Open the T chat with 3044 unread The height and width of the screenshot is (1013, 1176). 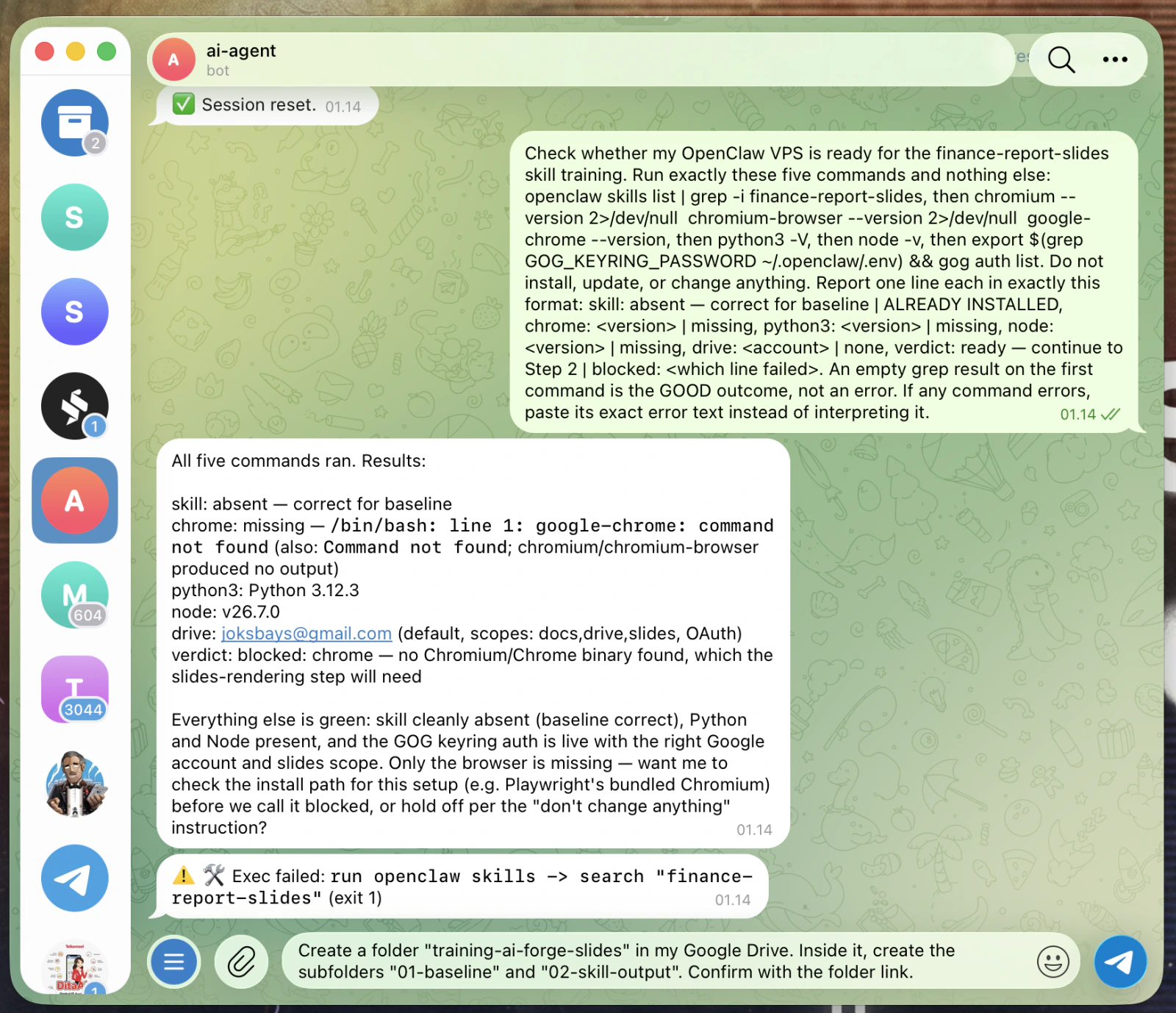pyautogui.click(x=74, y=690)
